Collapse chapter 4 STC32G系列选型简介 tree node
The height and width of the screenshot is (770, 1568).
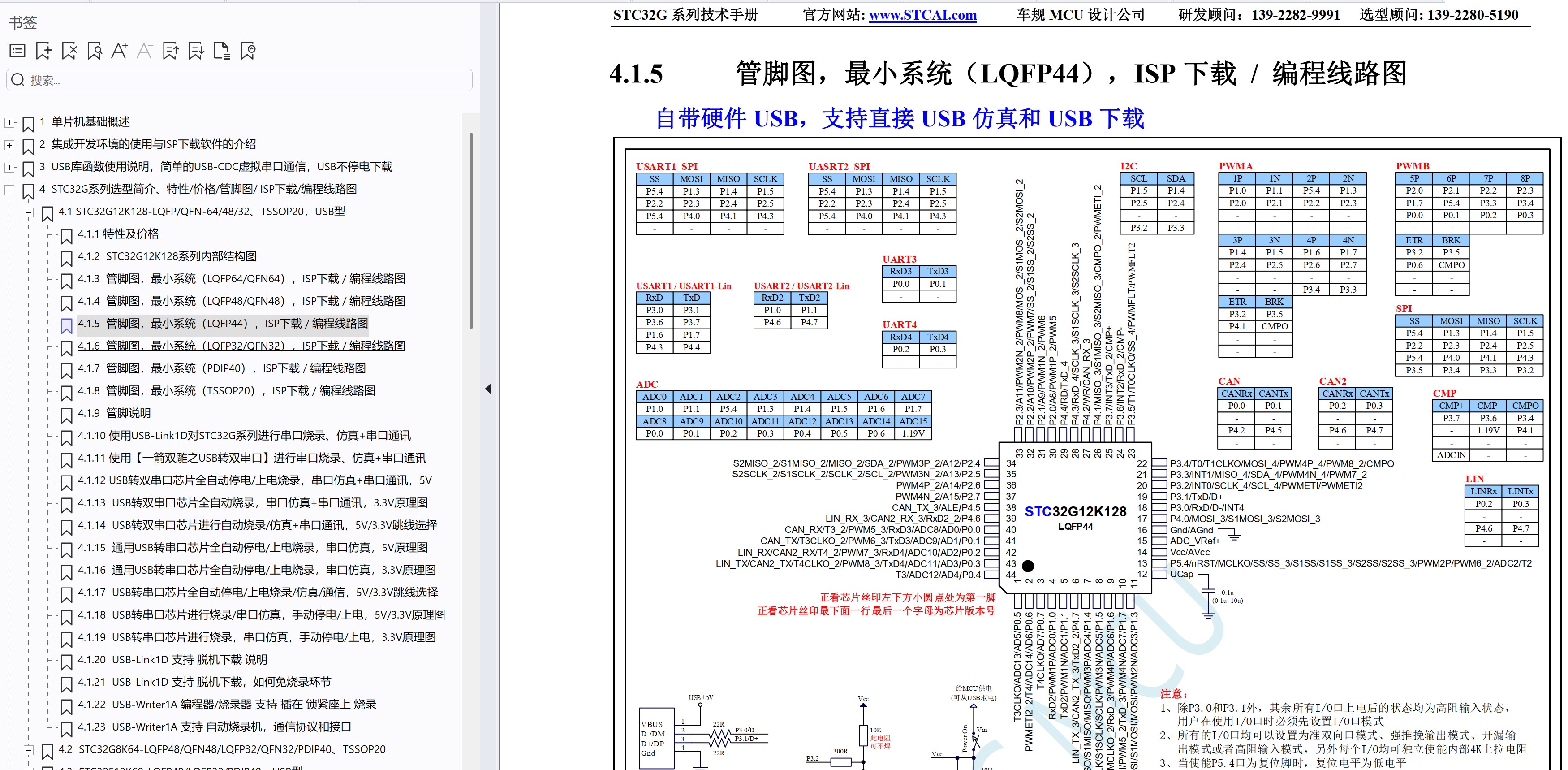click(9, 190)
